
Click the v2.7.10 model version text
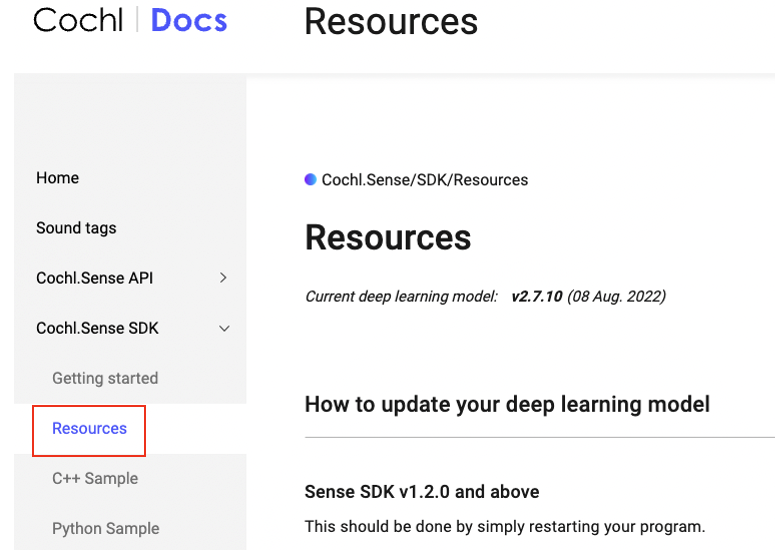(537, 296)
